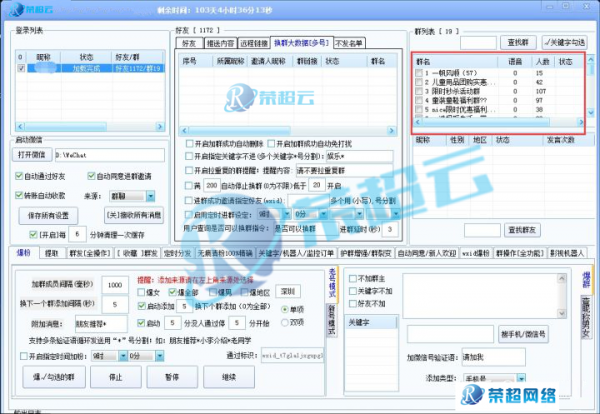Click the 打开微信 button
Screen dimensions: 600x414
31,155
